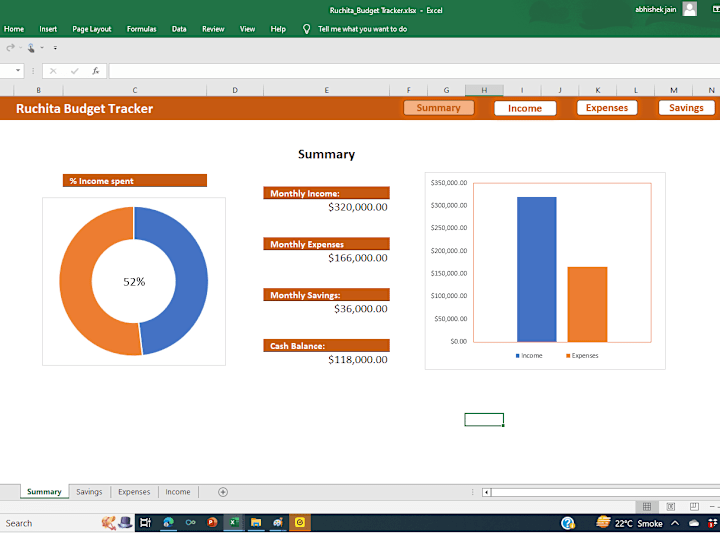Screen dimensions: 720x540
Task: Expand the Touch/Mouse Mode dropdown arrow
Action: pos(42,48)
